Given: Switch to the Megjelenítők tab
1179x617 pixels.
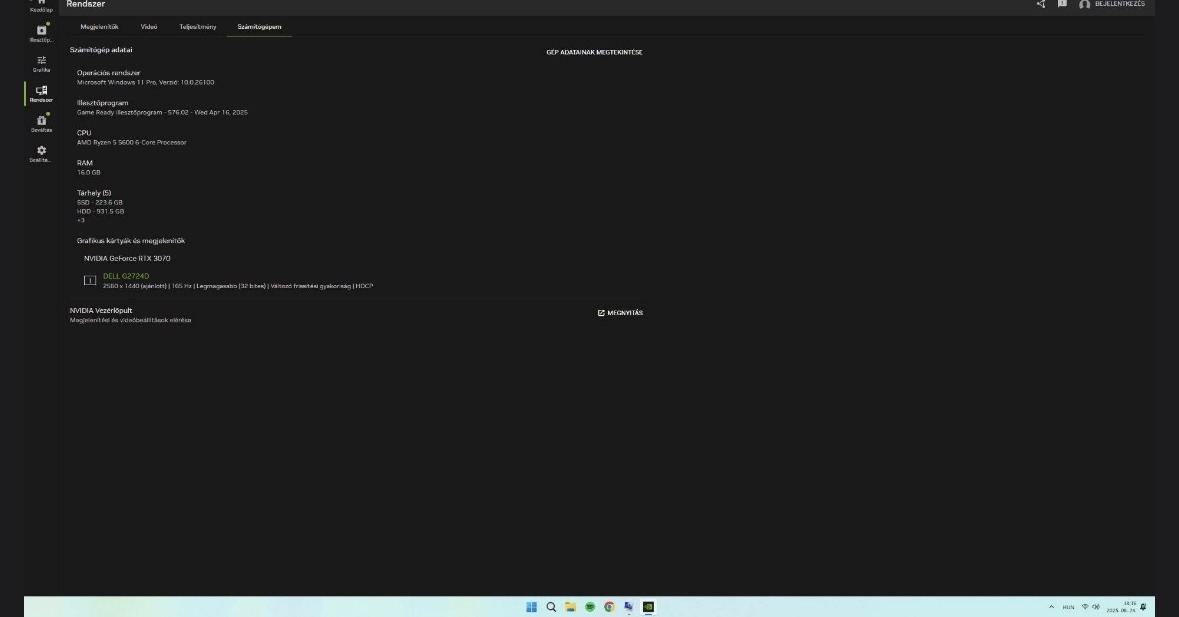Looking at the screenshot, I should 99,27.
